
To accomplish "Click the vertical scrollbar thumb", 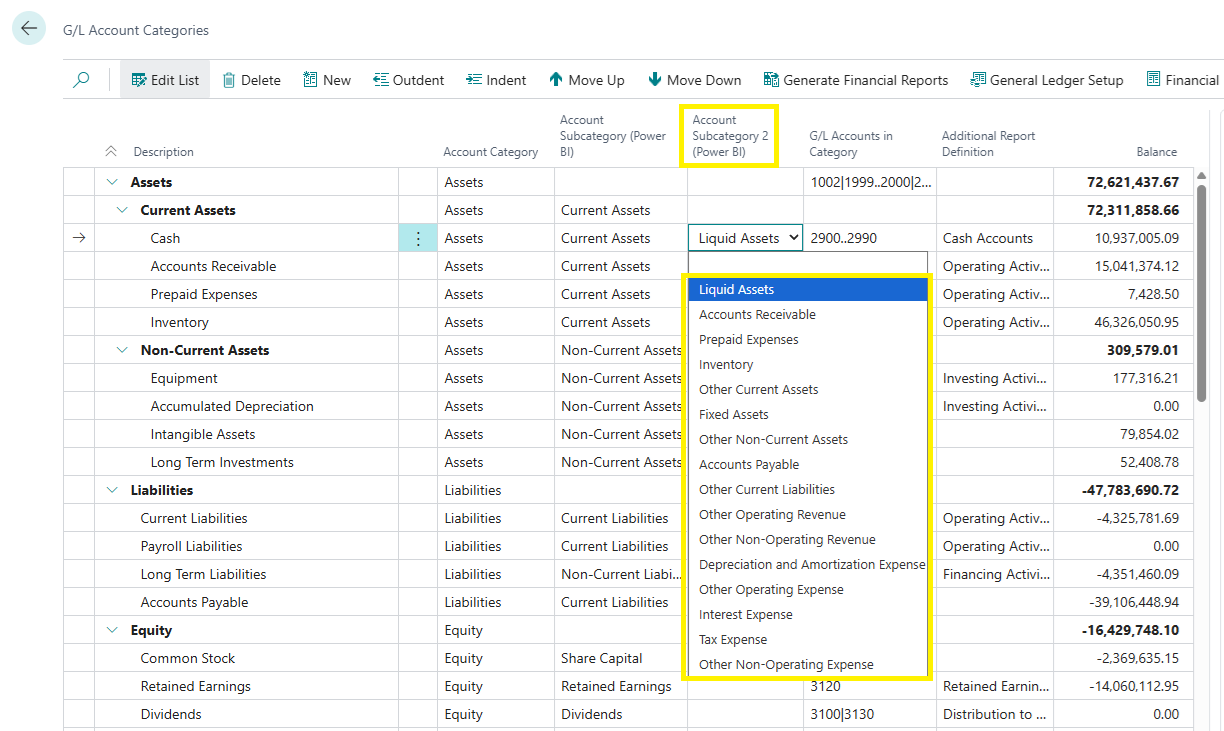I will [1201, 290].
